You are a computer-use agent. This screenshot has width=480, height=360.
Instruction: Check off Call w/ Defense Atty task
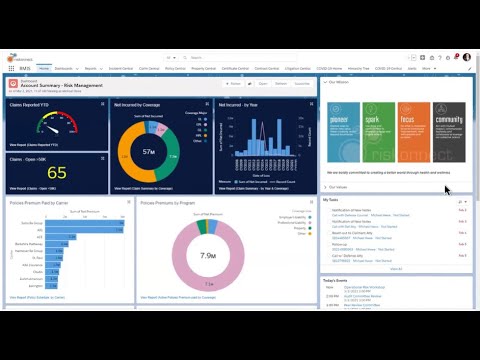(328, 256)
